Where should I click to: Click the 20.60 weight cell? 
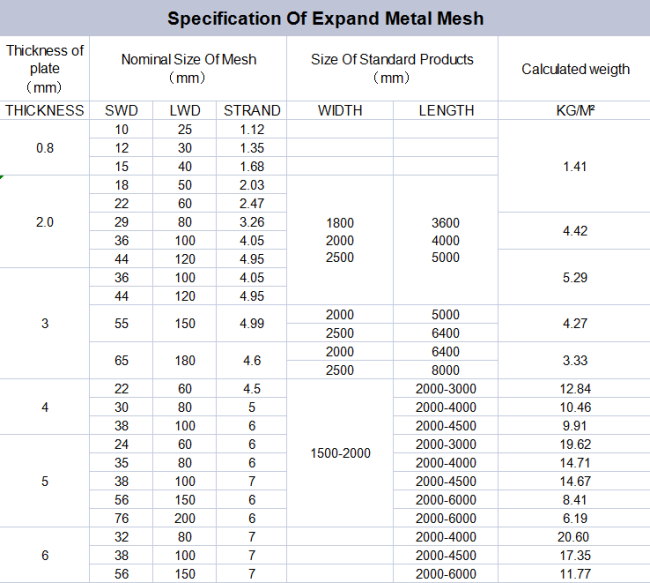tap(575, 537)
